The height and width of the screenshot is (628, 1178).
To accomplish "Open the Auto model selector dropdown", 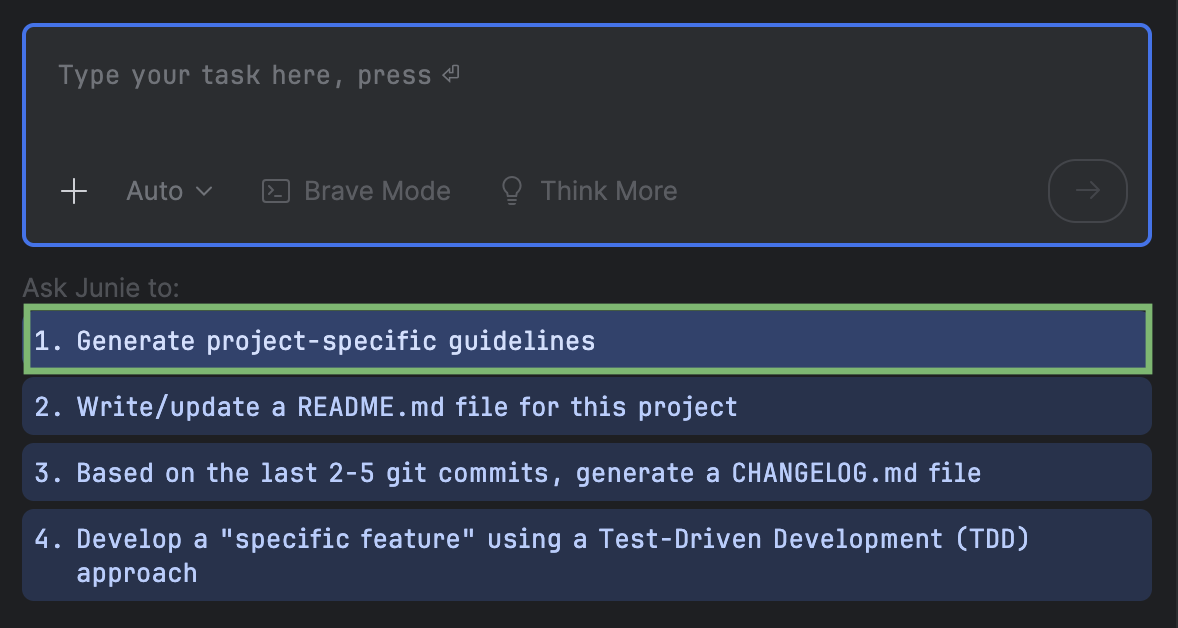I will (x=170, y=191).
